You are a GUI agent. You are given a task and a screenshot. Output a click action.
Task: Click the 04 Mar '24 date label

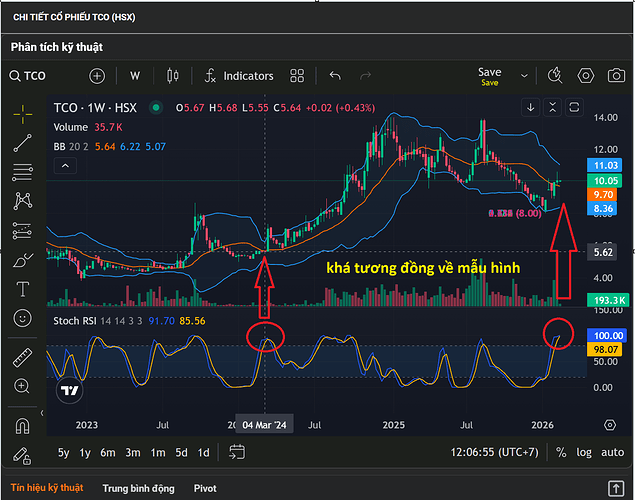[x=264, y=425]
